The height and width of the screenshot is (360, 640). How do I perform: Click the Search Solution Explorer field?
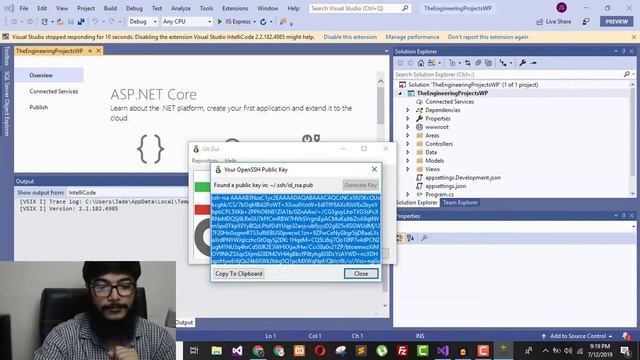coord(513,75)
